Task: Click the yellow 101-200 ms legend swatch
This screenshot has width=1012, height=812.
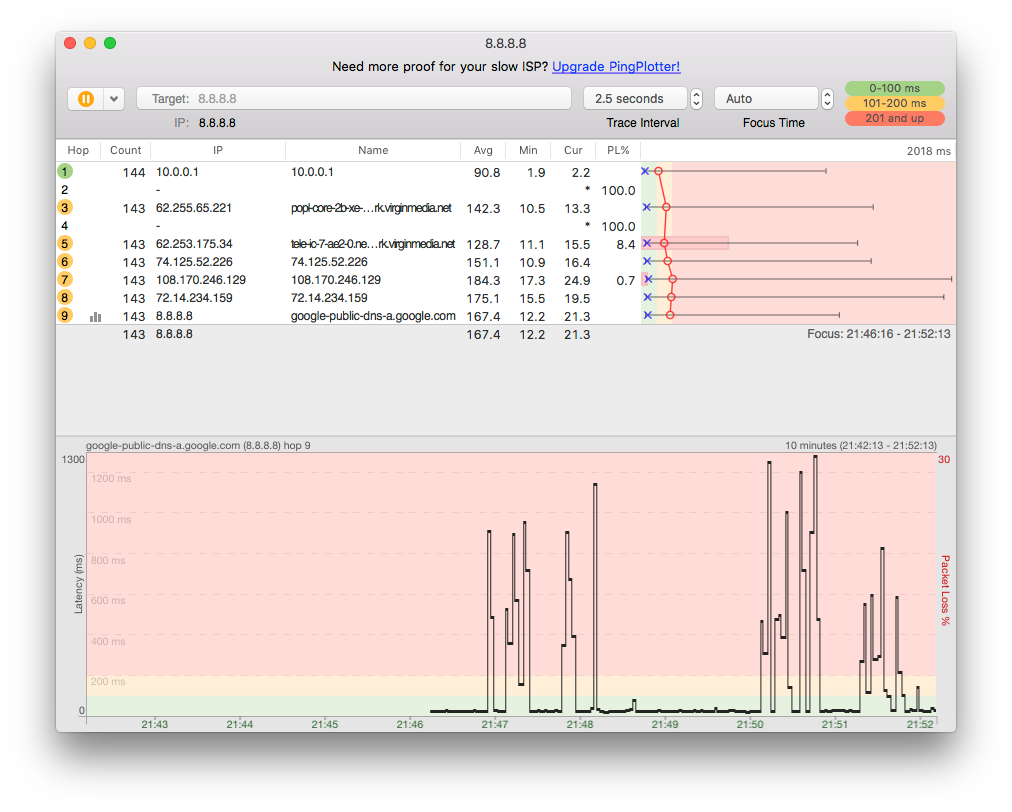Action: 895,103
